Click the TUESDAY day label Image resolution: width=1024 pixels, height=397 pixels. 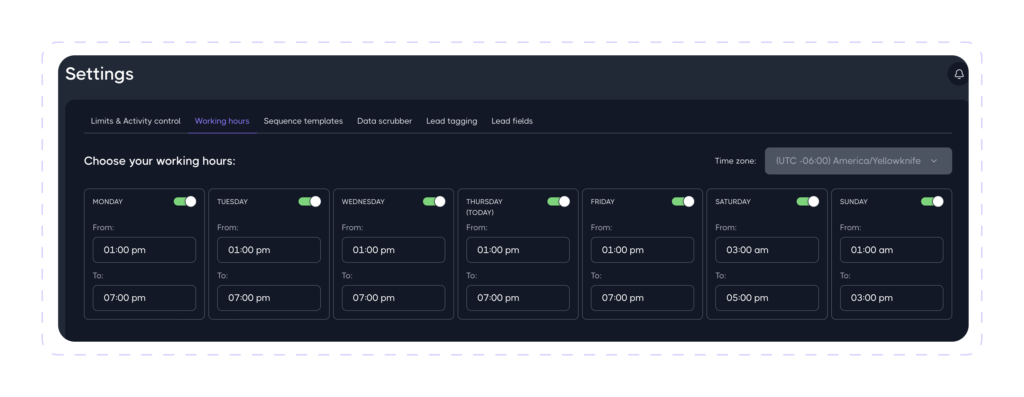coord(232,202)
